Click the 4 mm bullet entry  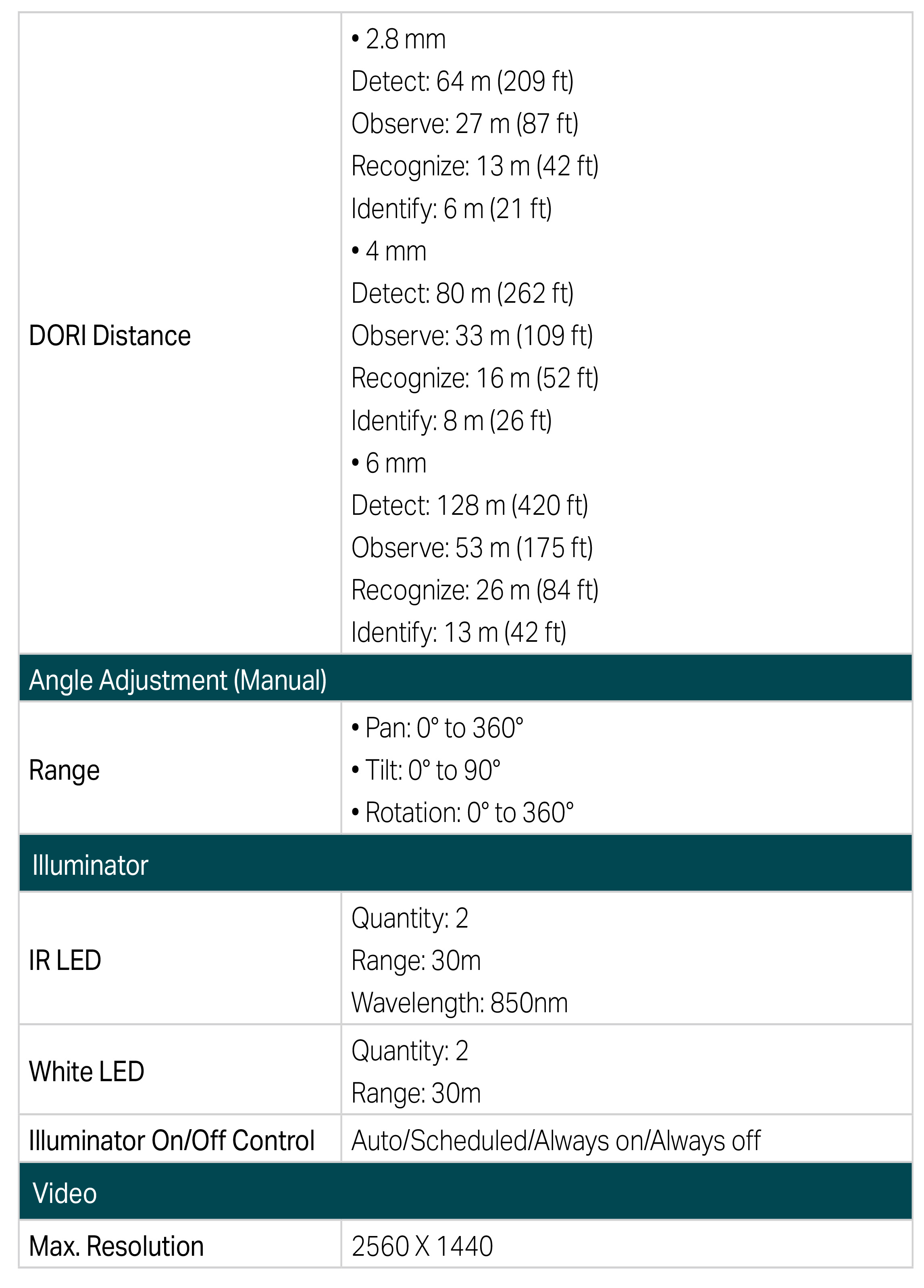coord(389,252)
